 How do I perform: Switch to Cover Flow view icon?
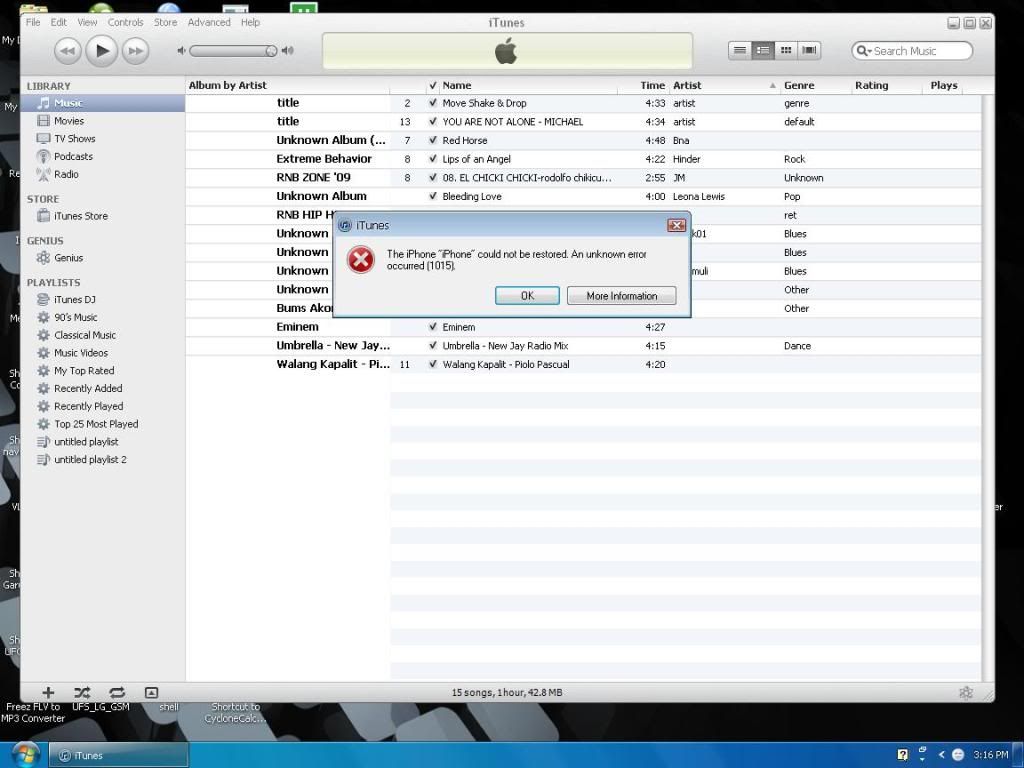click(x=809, y=50)
